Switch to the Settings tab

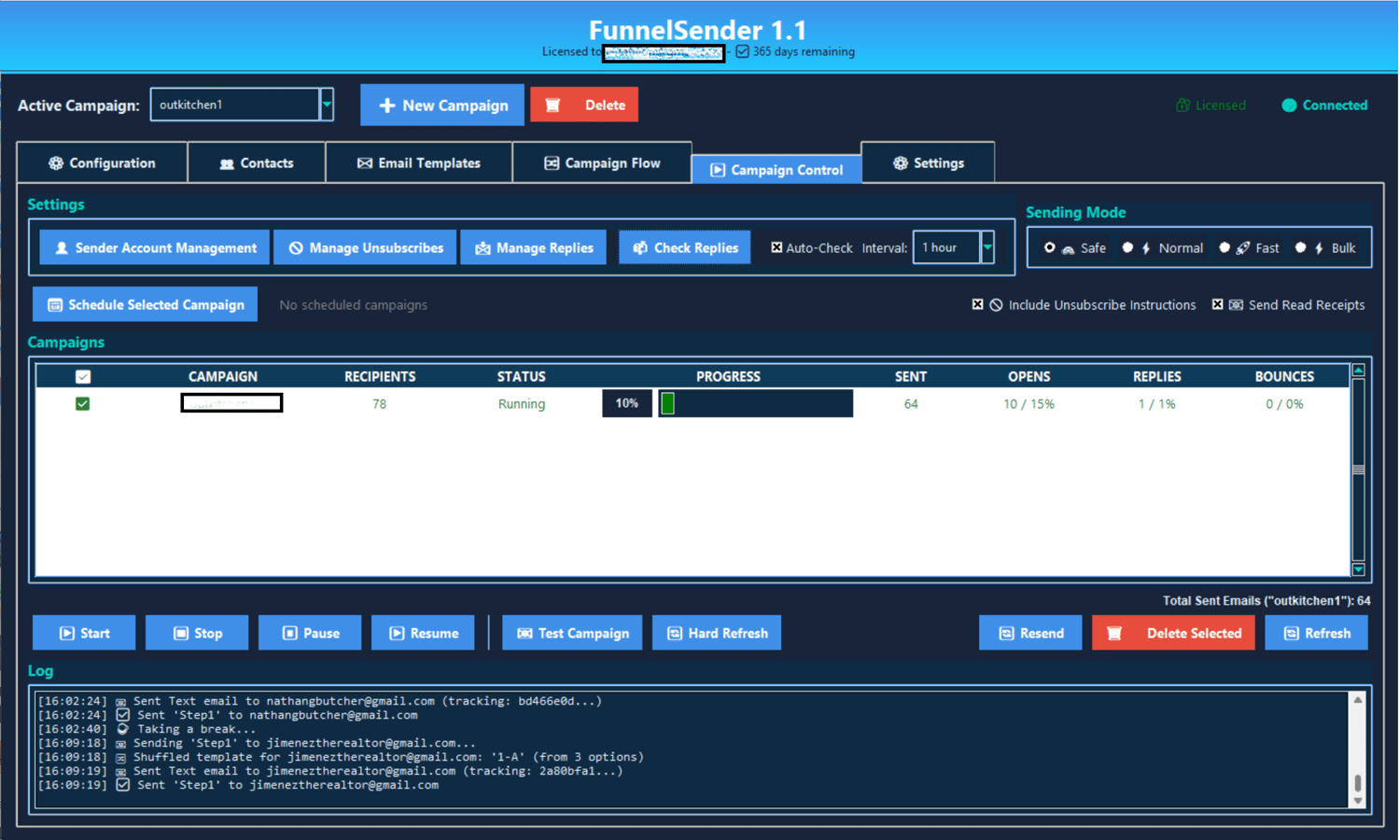coord(928,162)
